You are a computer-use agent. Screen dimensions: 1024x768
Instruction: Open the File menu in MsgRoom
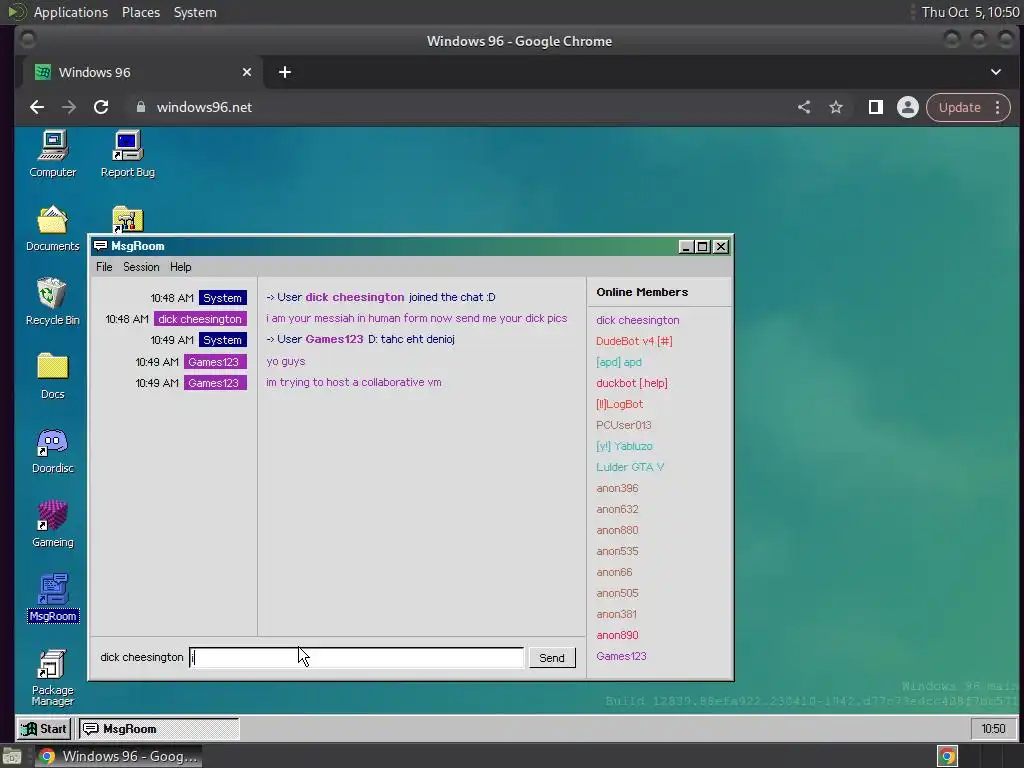click(x=104, y=266)
